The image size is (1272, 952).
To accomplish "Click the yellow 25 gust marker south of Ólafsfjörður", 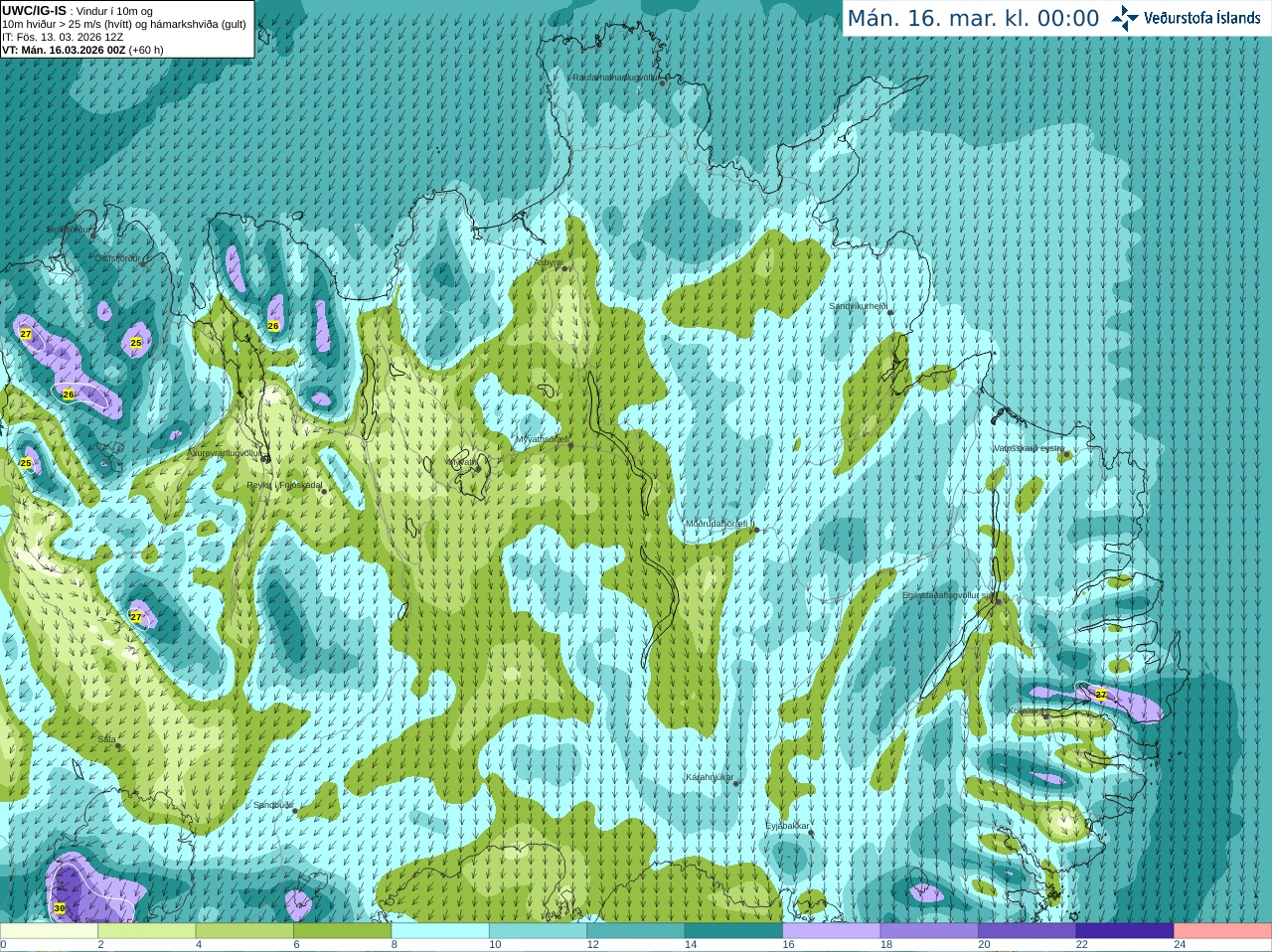I will [136, 343].
